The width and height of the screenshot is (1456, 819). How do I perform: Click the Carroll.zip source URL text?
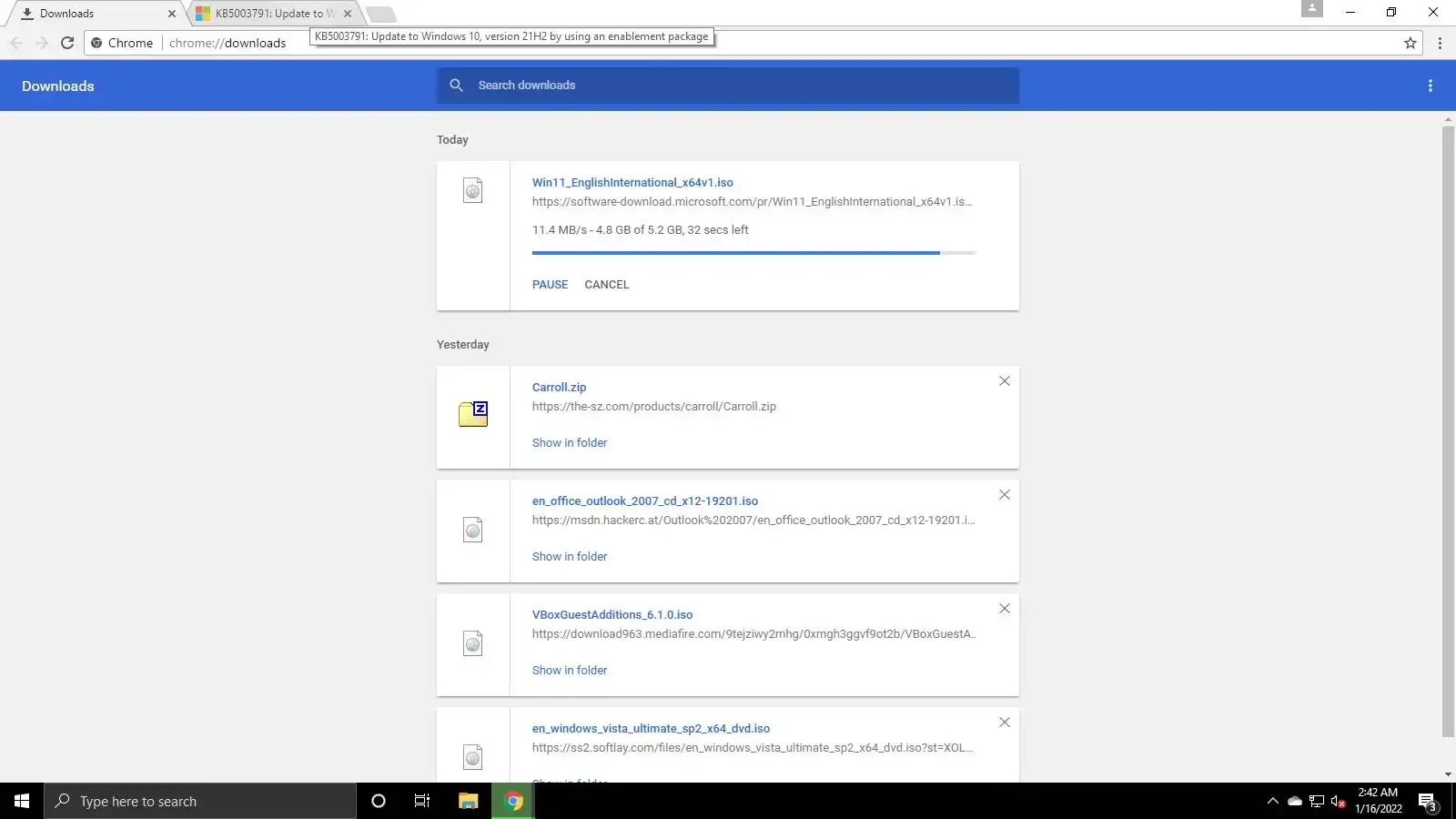[x=654, y=407]
